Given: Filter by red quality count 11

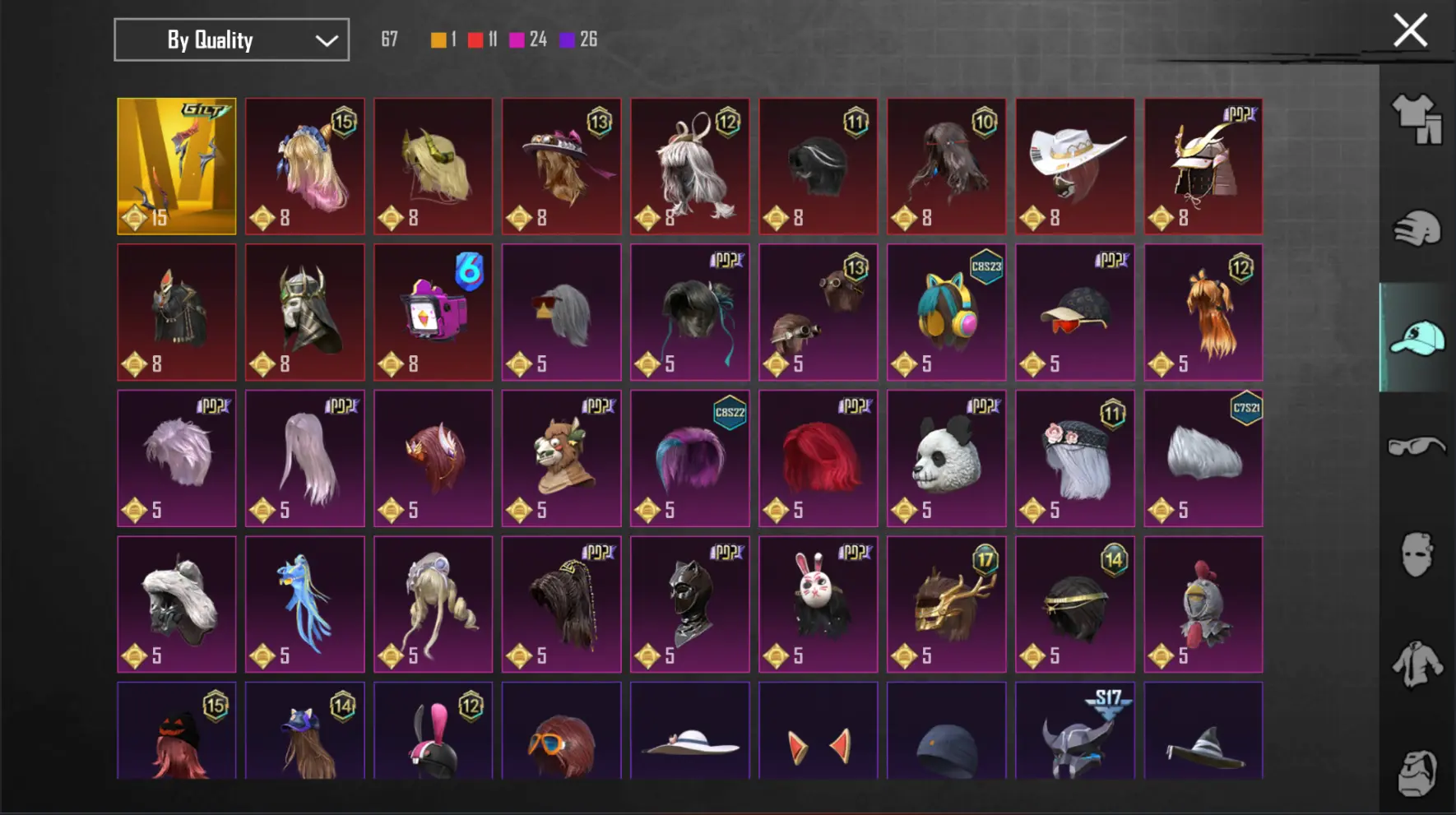Looking at the screenshot, I should pyautogui.click(x=482, y=39).
